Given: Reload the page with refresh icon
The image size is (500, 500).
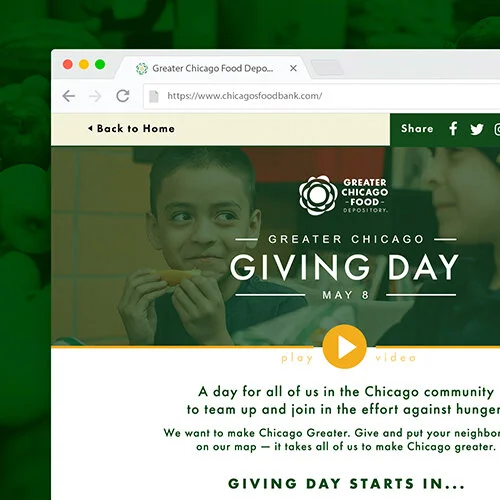Looking at the screenshot, I should [x=123, y=96].
